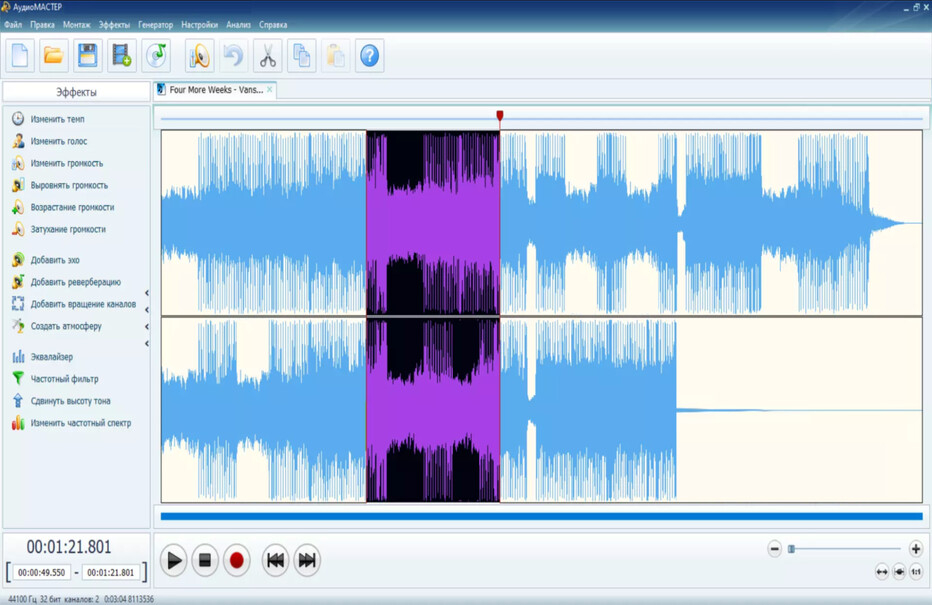Click the selection start time field 00:00:49.550
This screenshot has width=932, height=605.
click(43, 573)
